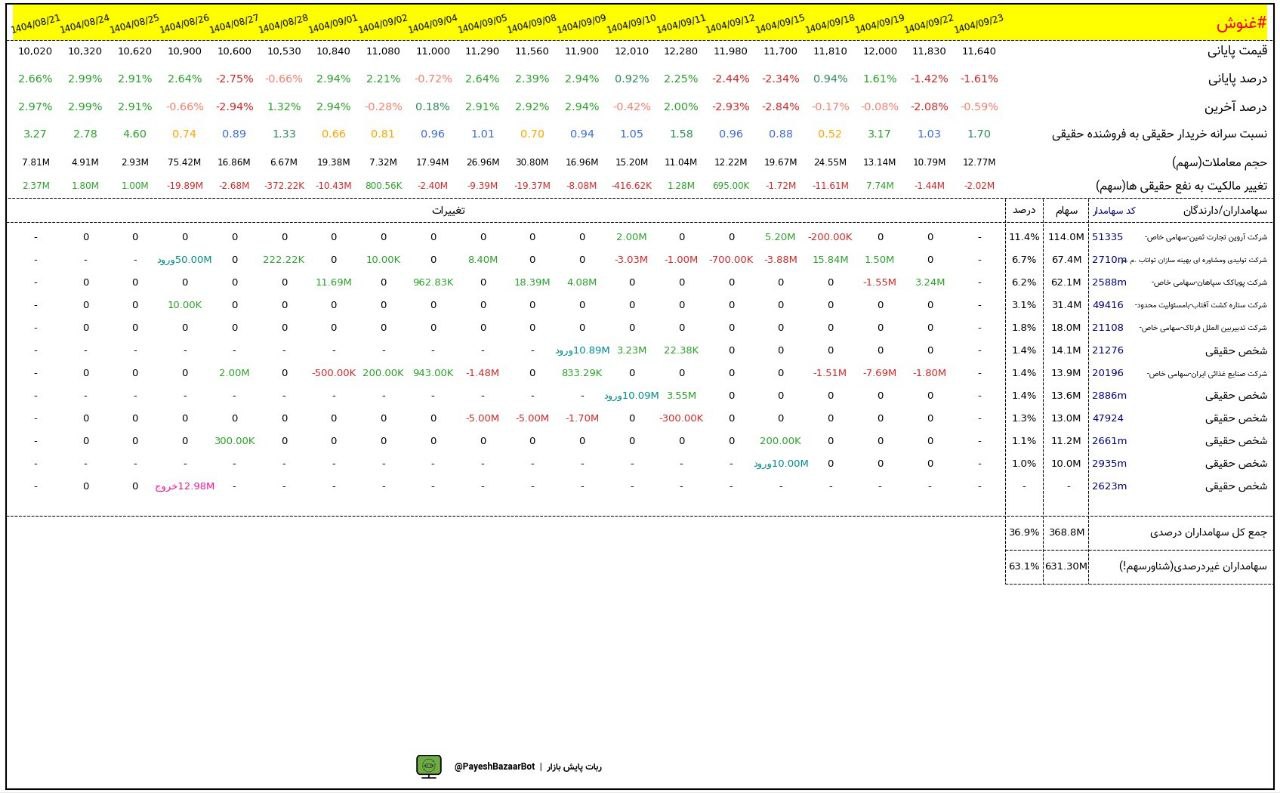Select shareholder code 49416
The height and width of the screenshot is (793, 1280).
coord(1107,305)
